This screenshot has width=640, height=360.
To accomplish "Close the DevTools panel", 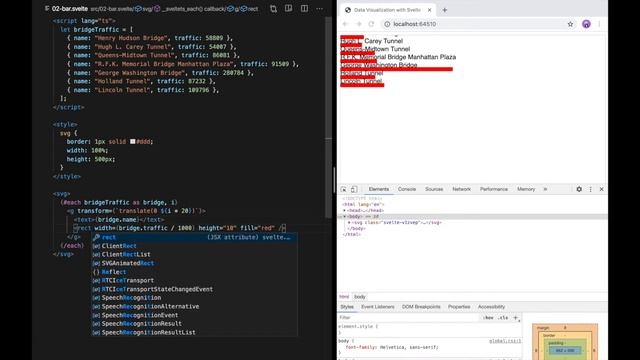I will click(x=601, y=189).
